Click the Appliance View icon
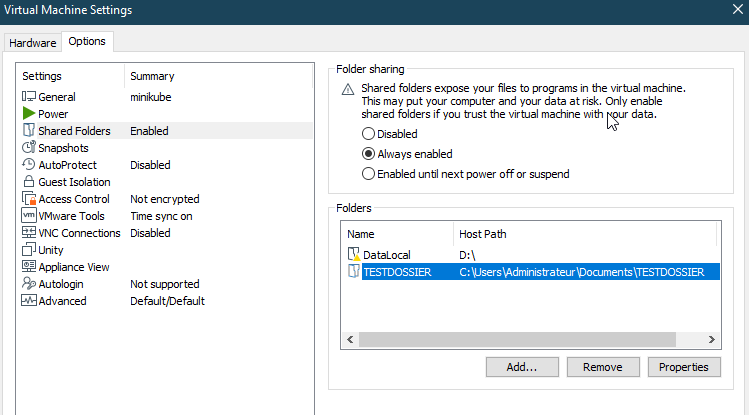Screen dimensions: 749x415 29,266
